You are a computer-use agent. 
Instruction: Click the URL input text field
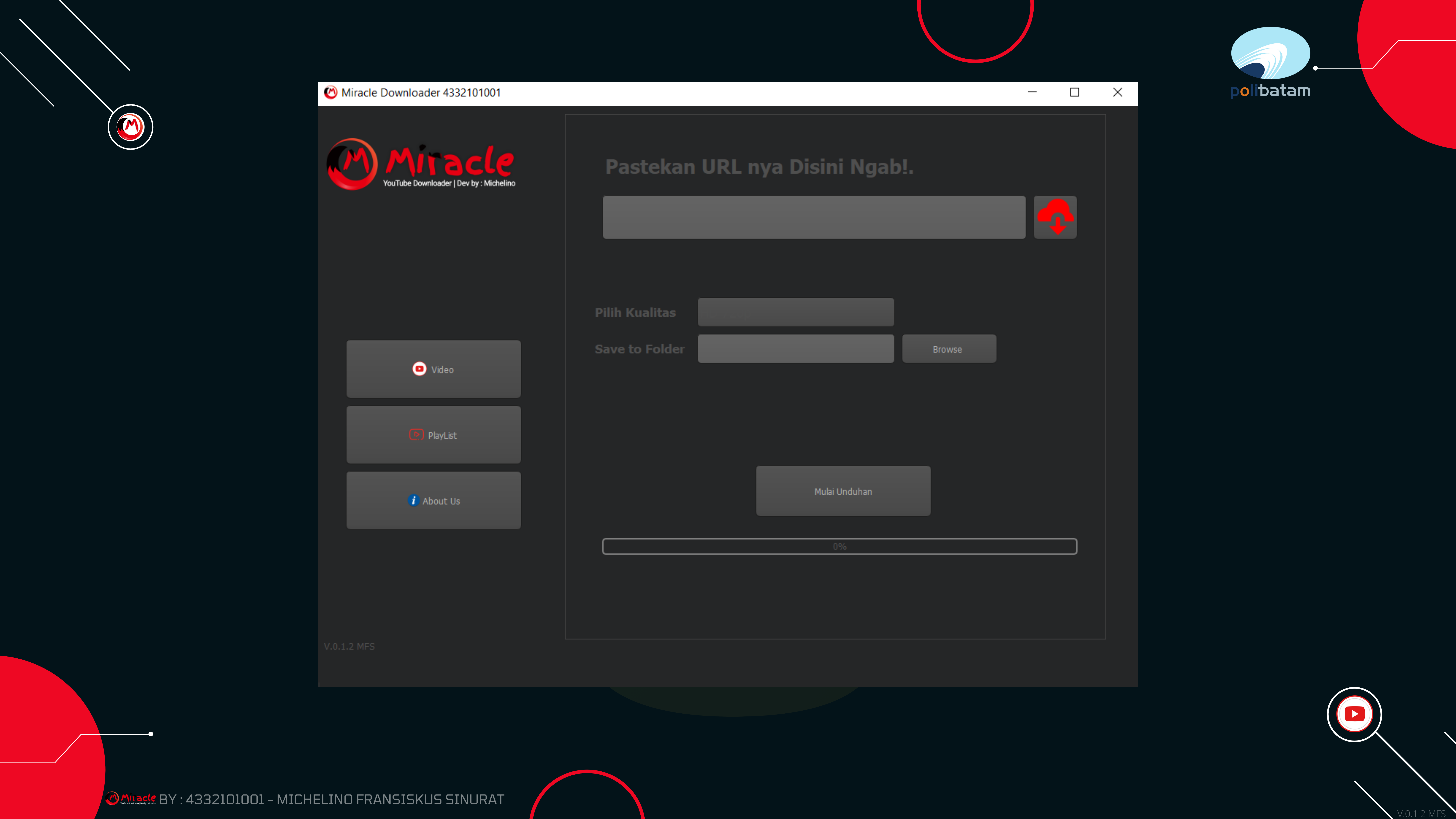coord(814,217)
